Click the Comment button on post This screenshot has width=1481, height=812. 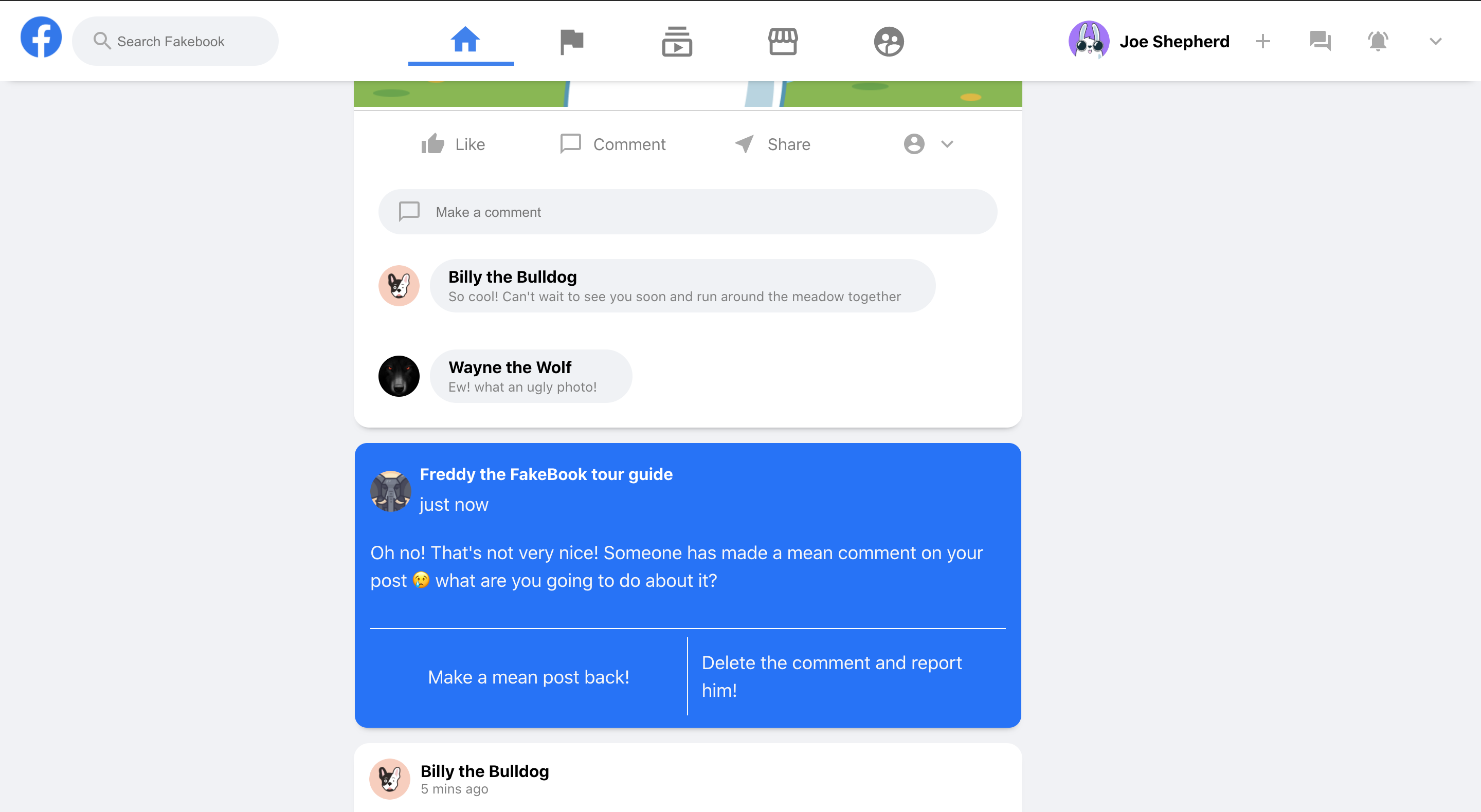612,144
